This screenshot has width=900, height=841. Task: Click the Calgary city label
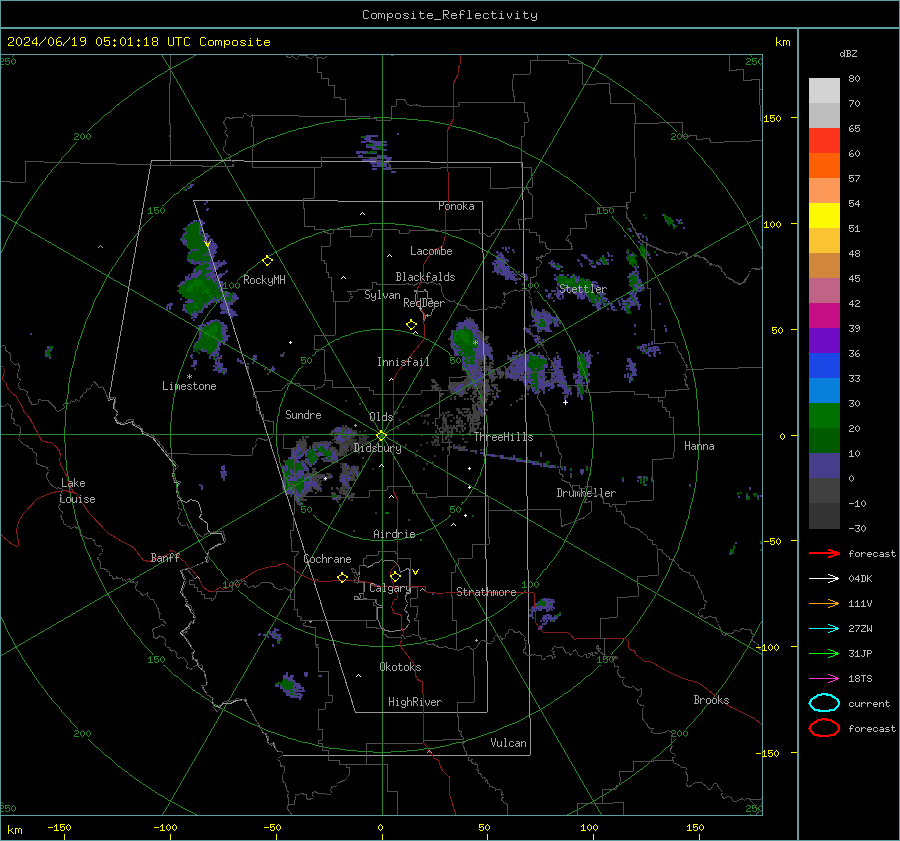pos(390,588)
